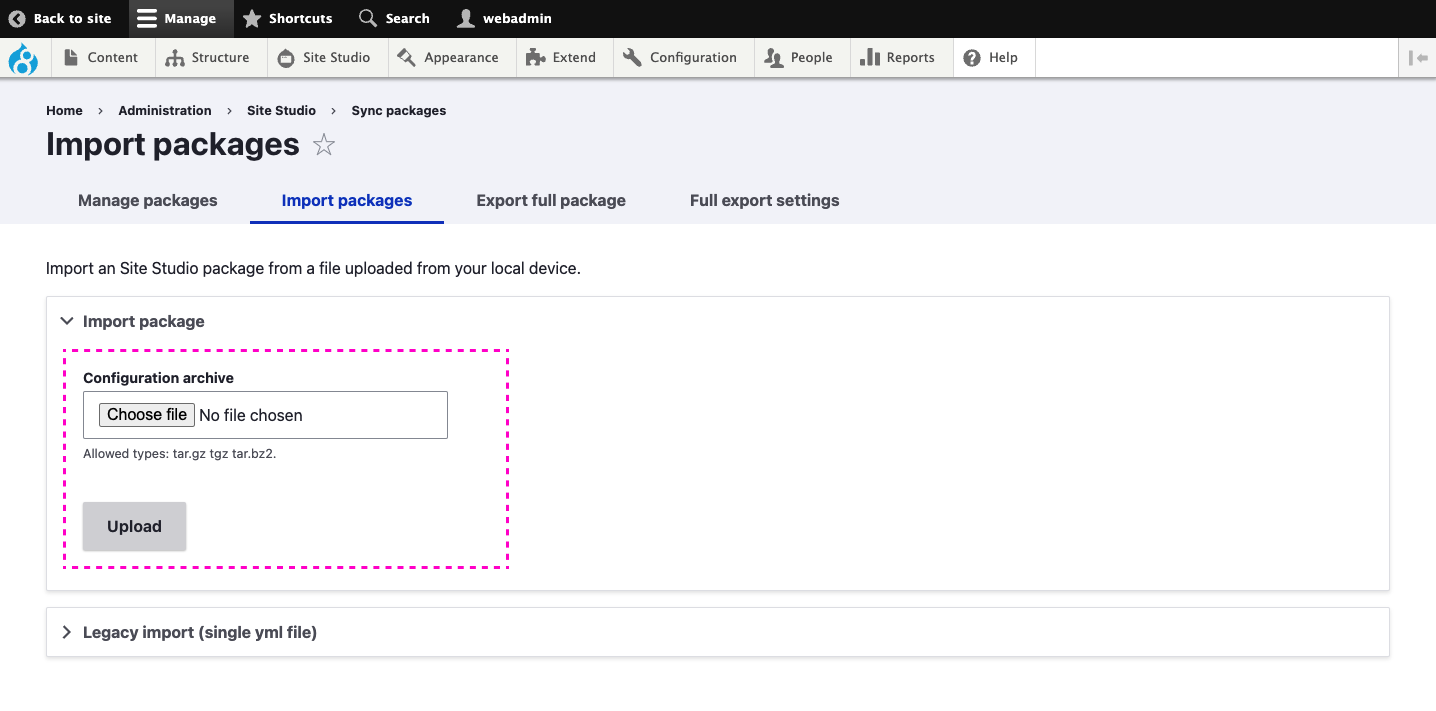
Task: Click the Shortcuts star icon in top bar
Action: click(x=252, y=18)
